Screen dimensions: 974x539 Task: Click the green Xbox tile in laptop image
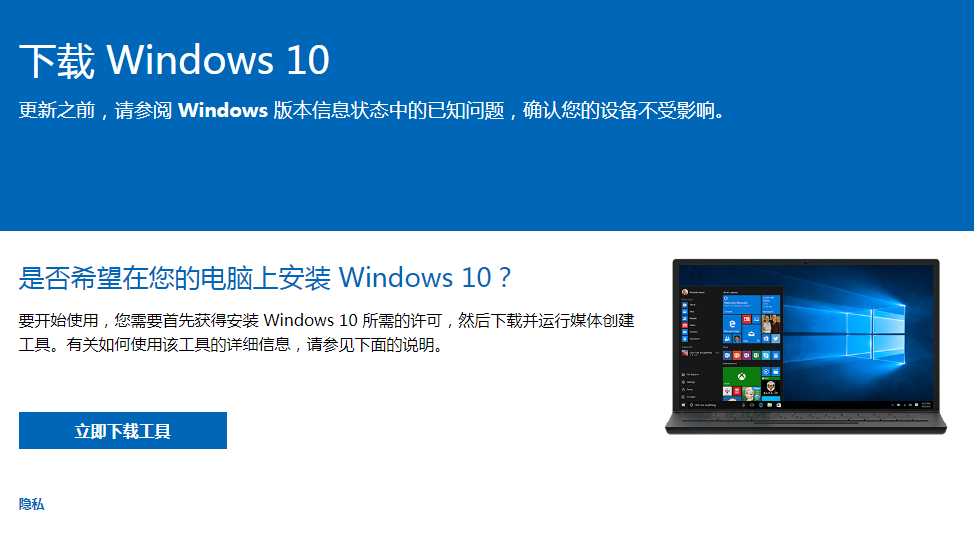(742, 376)
